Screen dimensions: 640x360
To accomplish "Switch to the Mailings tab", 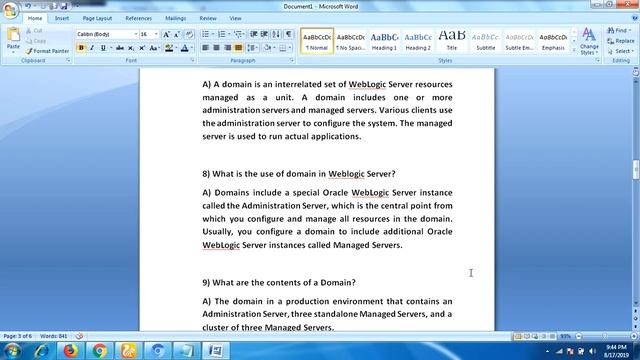I will coord(176,18).
